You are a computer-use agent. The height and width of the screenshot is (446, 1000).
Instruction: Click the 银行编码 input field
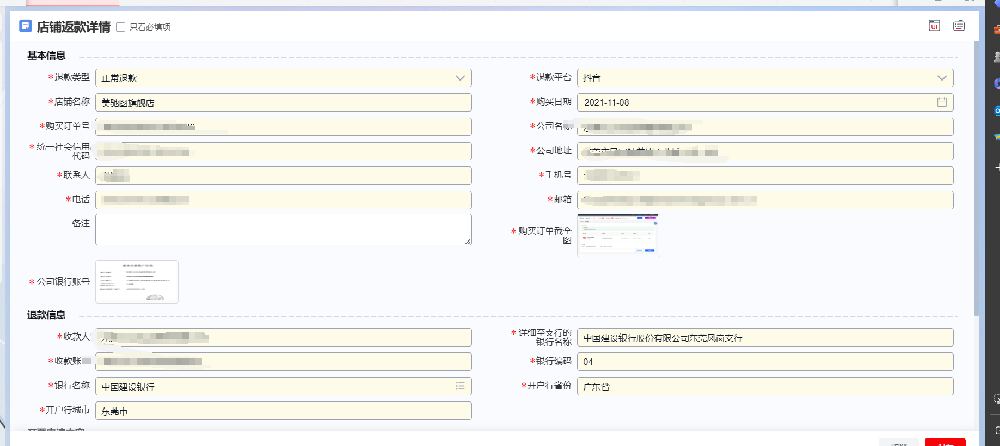click(765, 362)
